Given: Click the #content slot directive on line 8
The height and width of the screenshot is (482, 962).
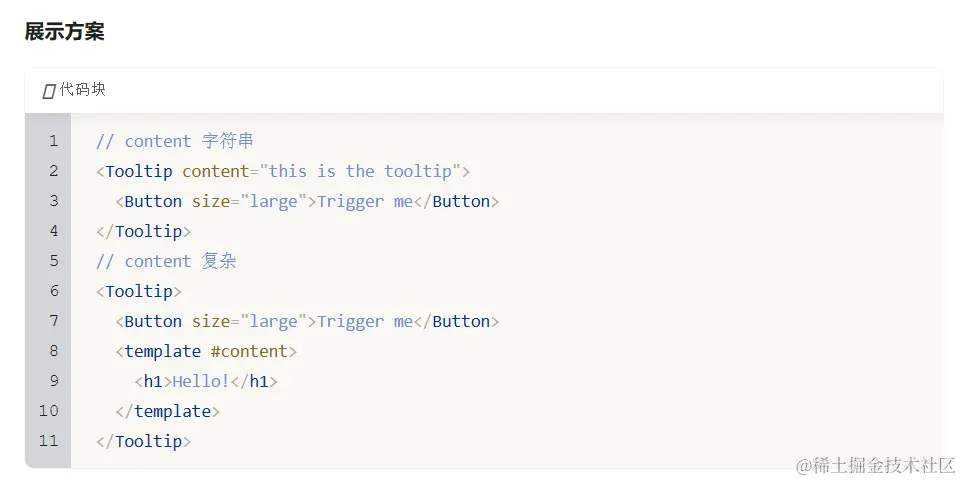Looking at the screenshot, I should (x=249, y=351).
